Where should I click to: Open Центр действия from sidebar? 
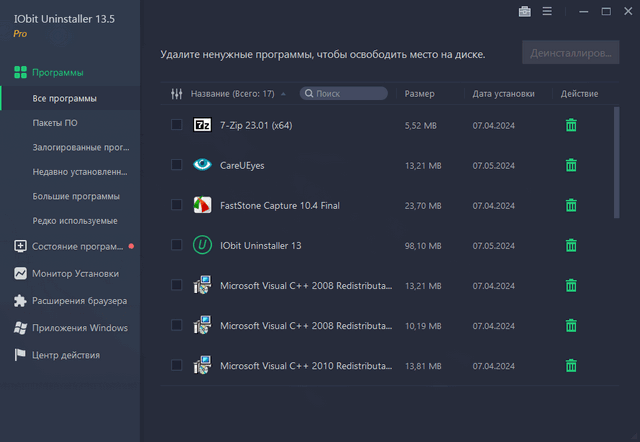[x=66, y=354]
